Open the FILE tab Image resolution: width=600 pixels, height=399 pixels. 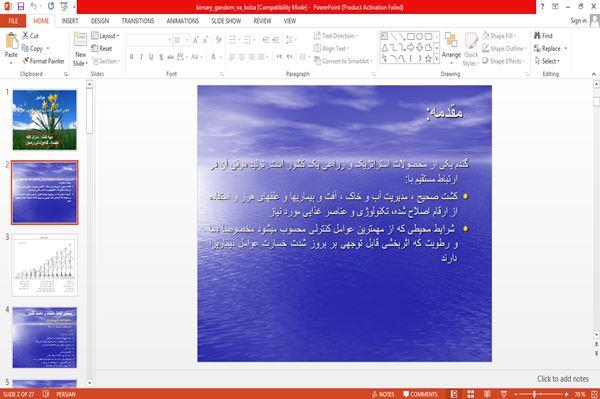[13, 21]
